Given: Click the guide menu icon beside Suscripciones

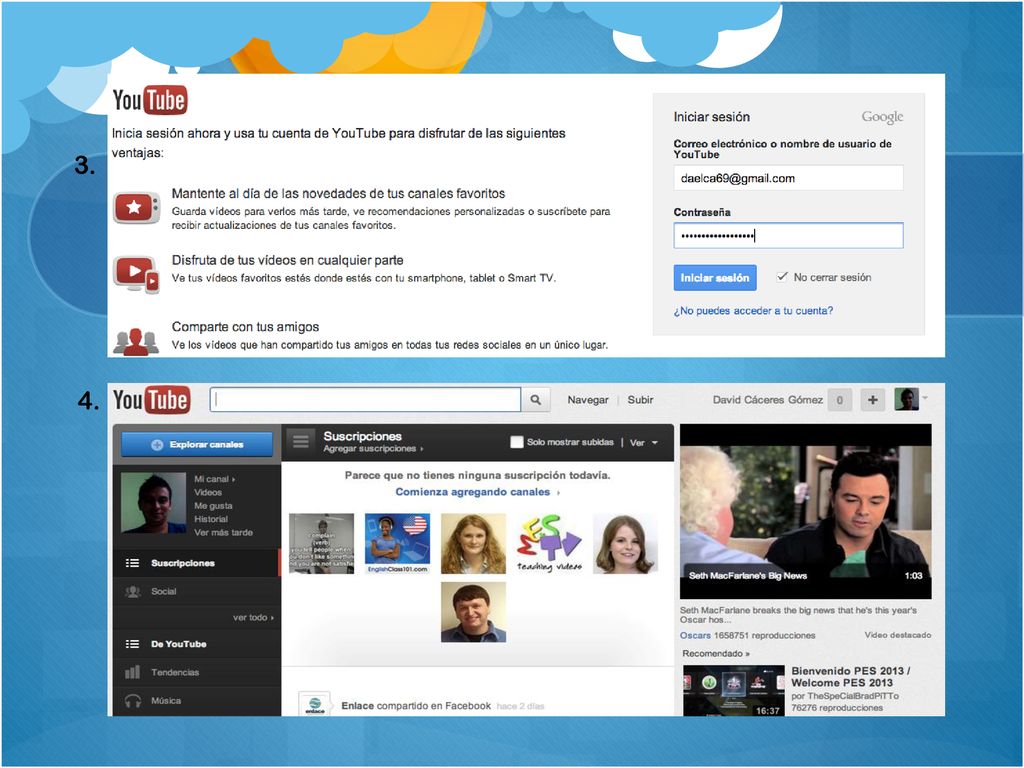Looking at the screenshot, I should point(300,441).
